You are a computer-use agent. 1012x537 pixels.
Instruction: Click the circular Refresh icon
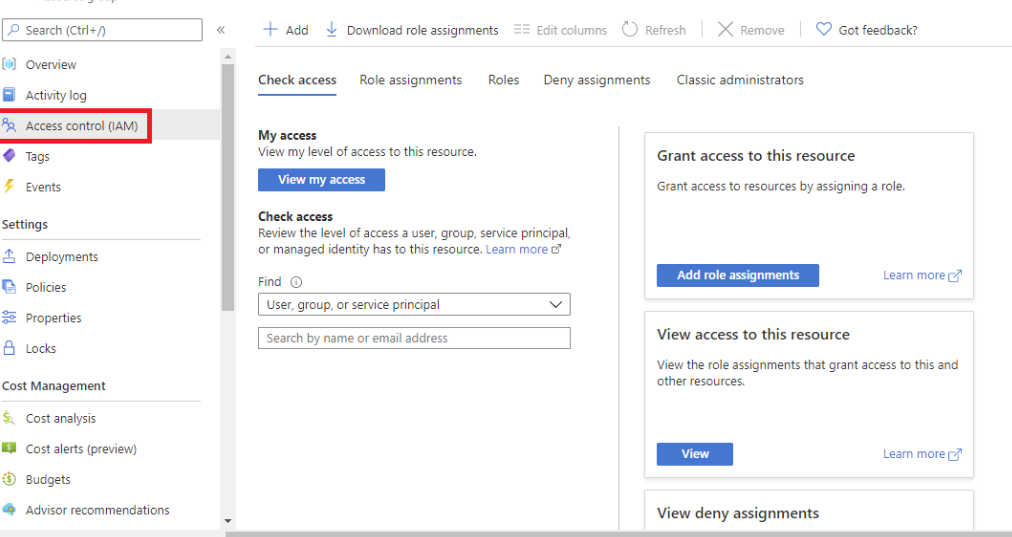[x=630, y=29]
